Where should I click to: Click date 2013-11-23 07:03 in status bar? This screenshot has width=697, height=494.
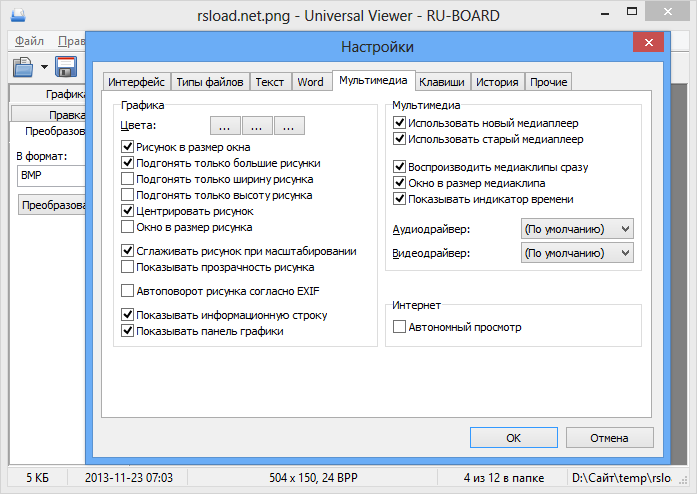128,478
